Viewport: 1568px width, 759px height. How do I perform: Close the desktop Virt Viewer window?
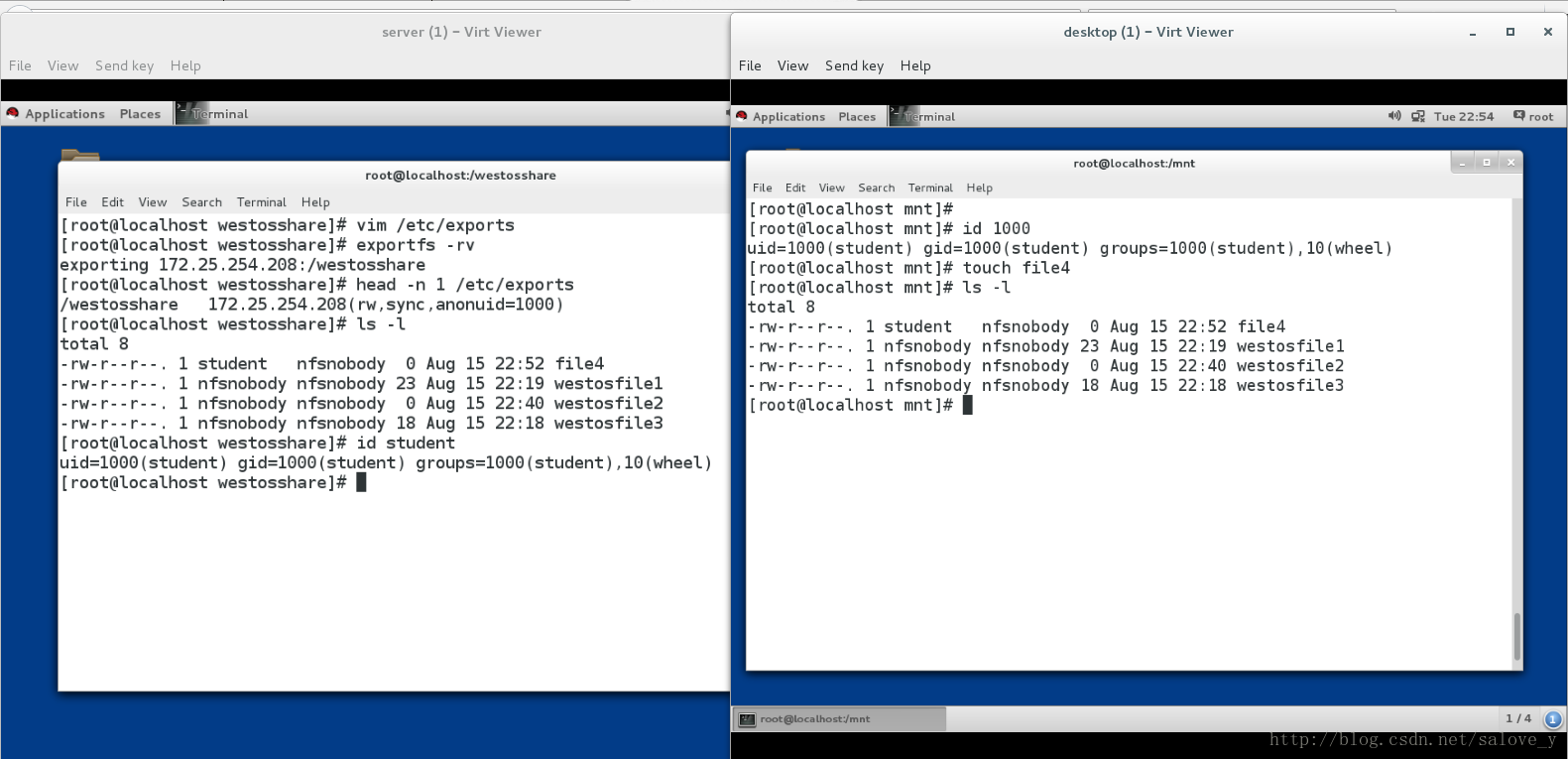point(1547,32)
